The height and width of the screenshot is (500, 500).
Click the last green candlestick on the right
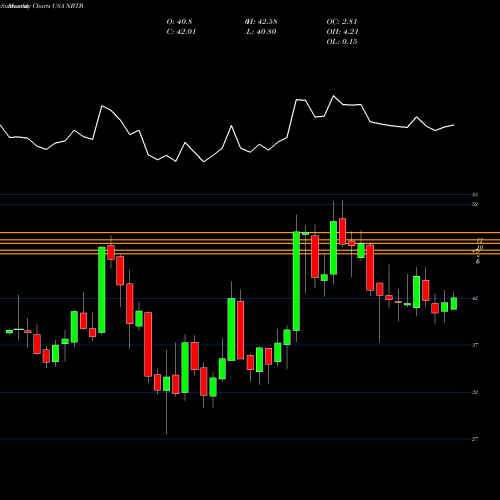(x=454, y=303)
